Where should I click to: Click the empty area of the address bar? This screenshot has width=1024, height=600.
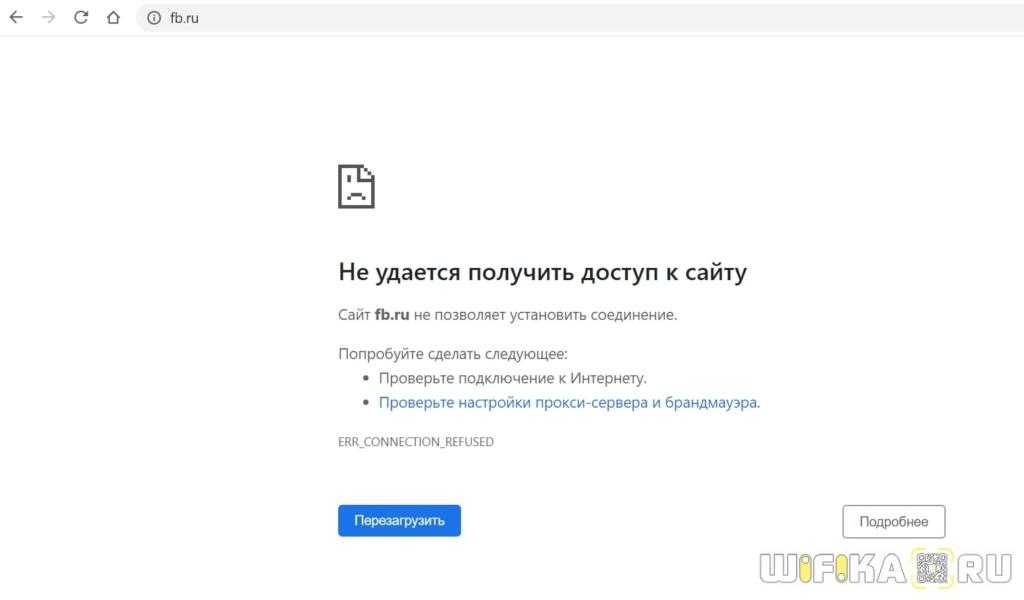pos(600,18)
